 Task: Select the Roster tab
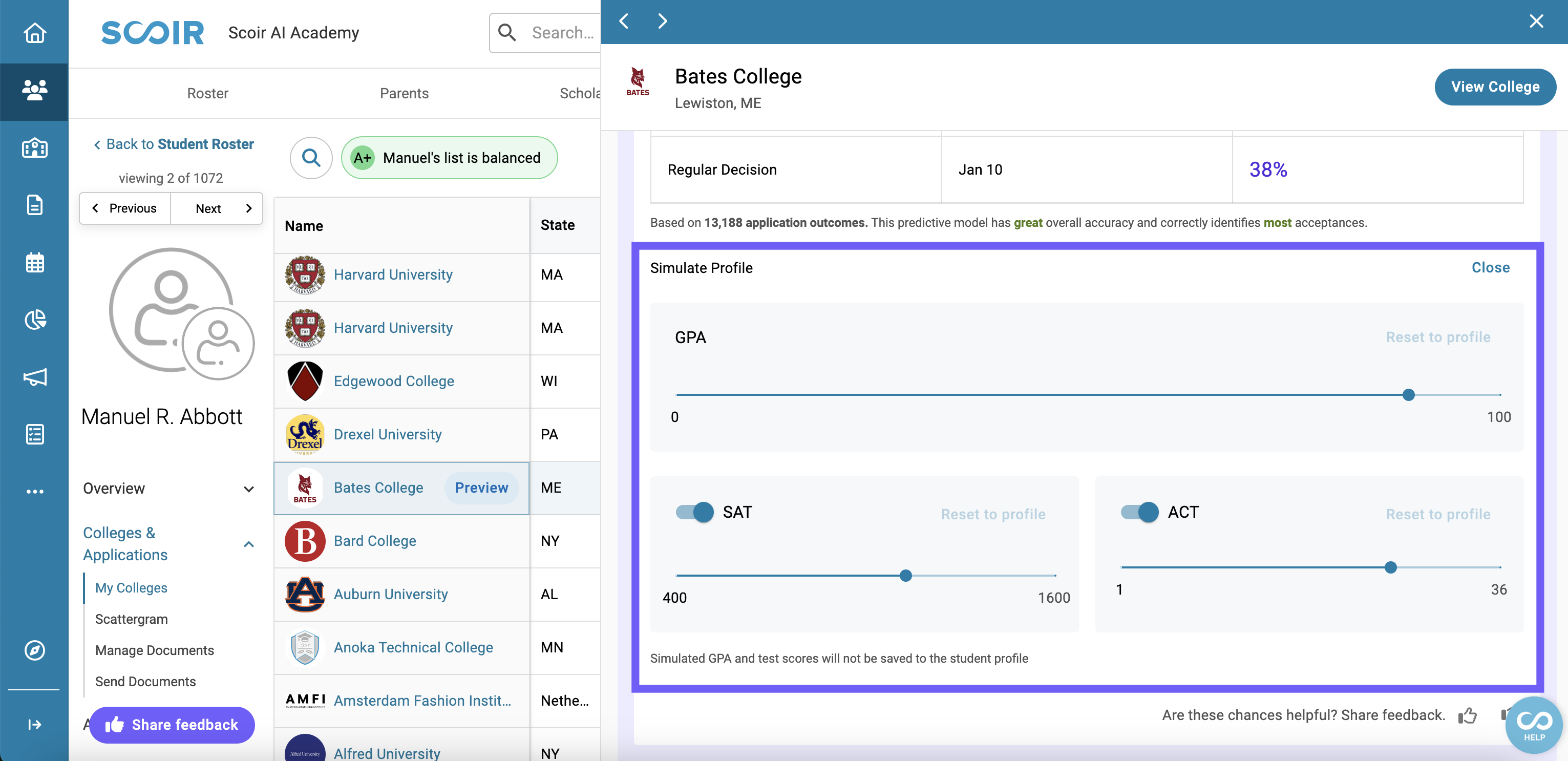tap(208, 94)
